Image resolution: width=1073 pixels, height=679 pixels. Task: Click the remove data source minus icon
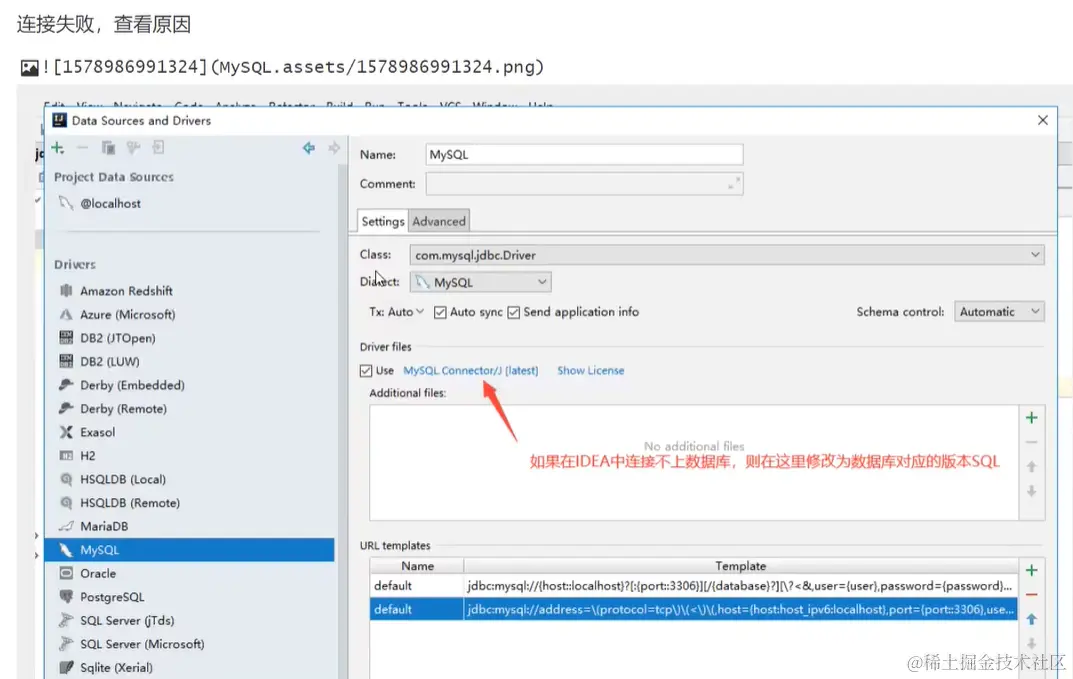click(82, 148)
